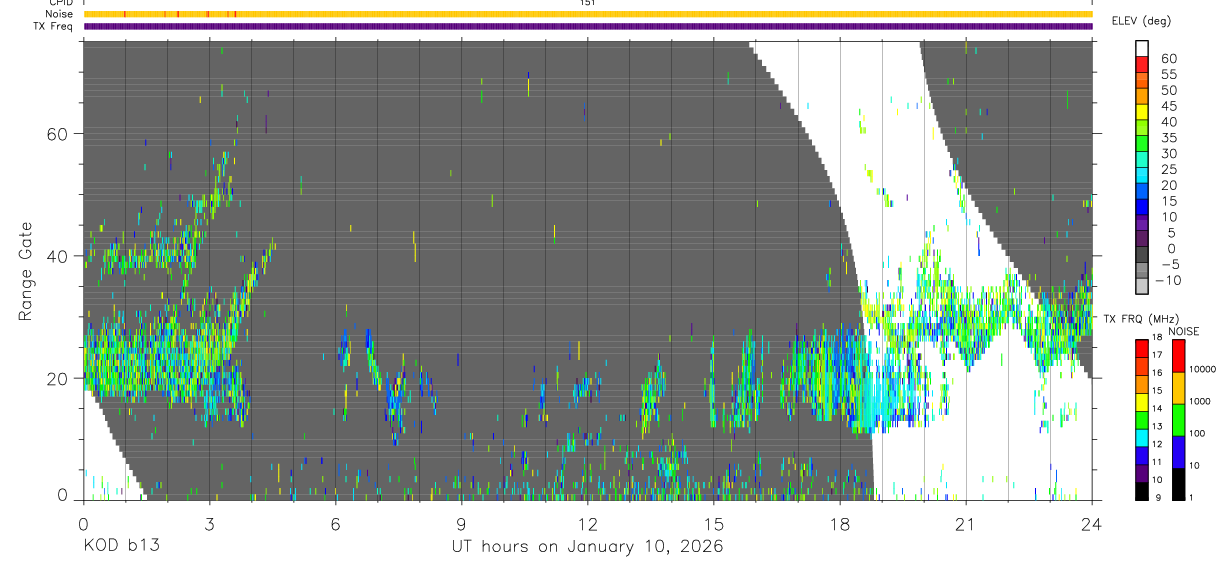Click the '−10' label on the ELEV colorbar
The width and height of the screenshot is (1228, 567).
(x=1167, y=281)
